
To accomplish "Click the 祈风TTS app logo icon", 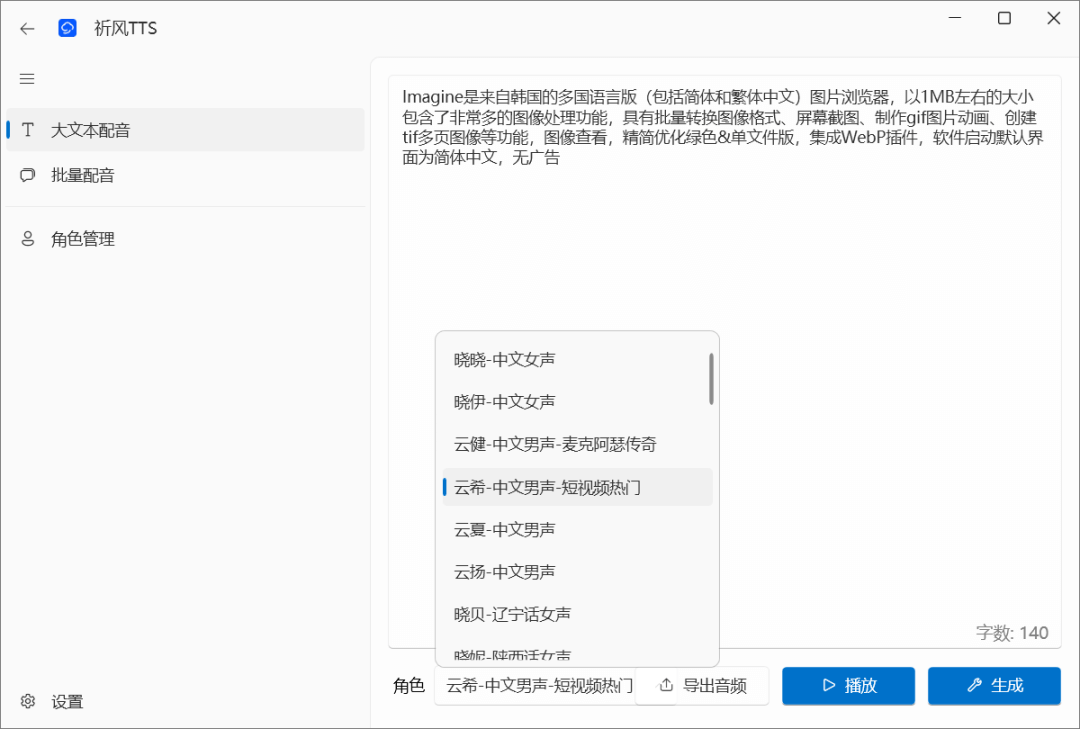I will [68, 28].
